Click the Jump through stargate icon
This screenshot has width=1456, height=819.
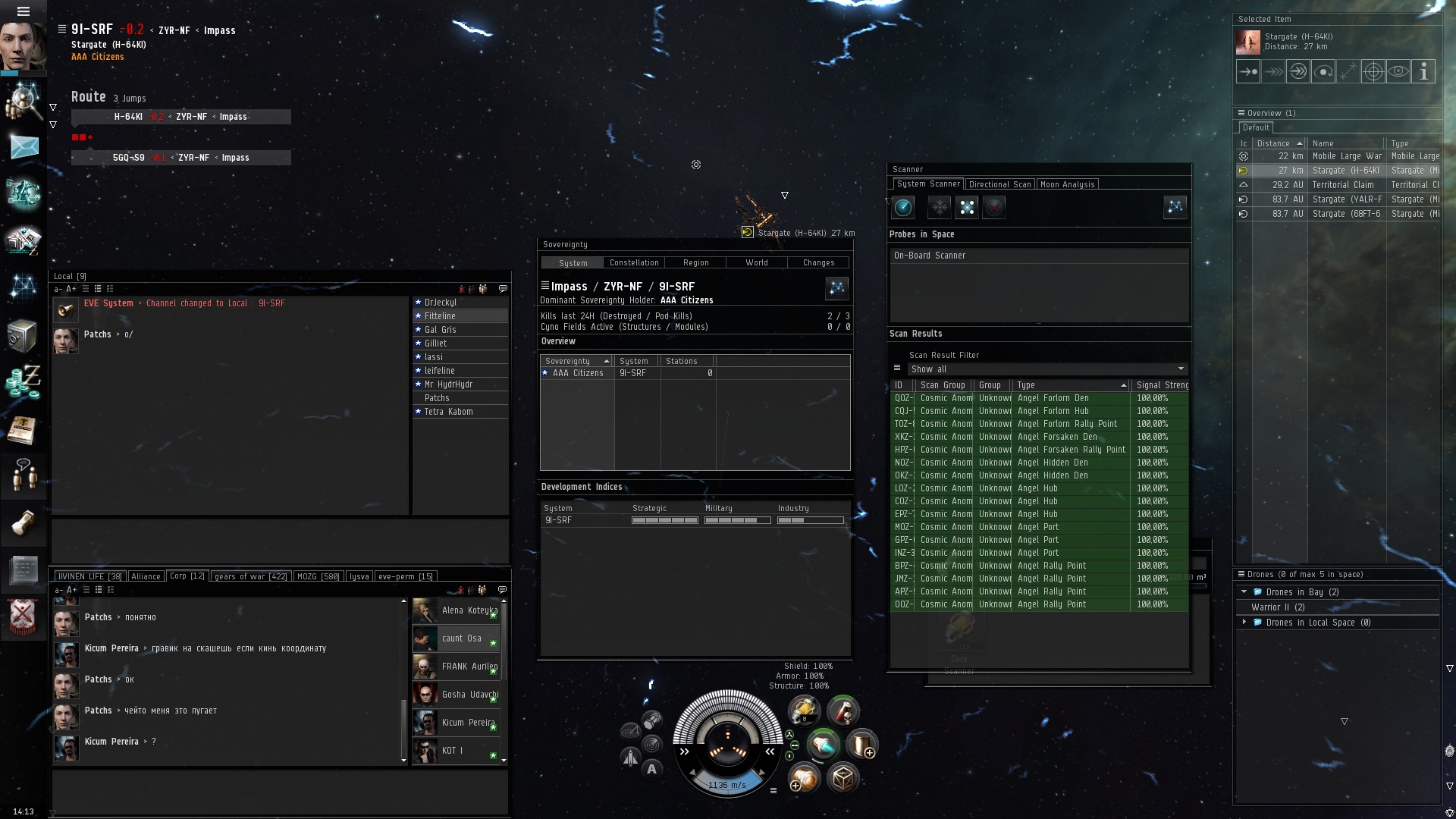(x=1298, y=72)
